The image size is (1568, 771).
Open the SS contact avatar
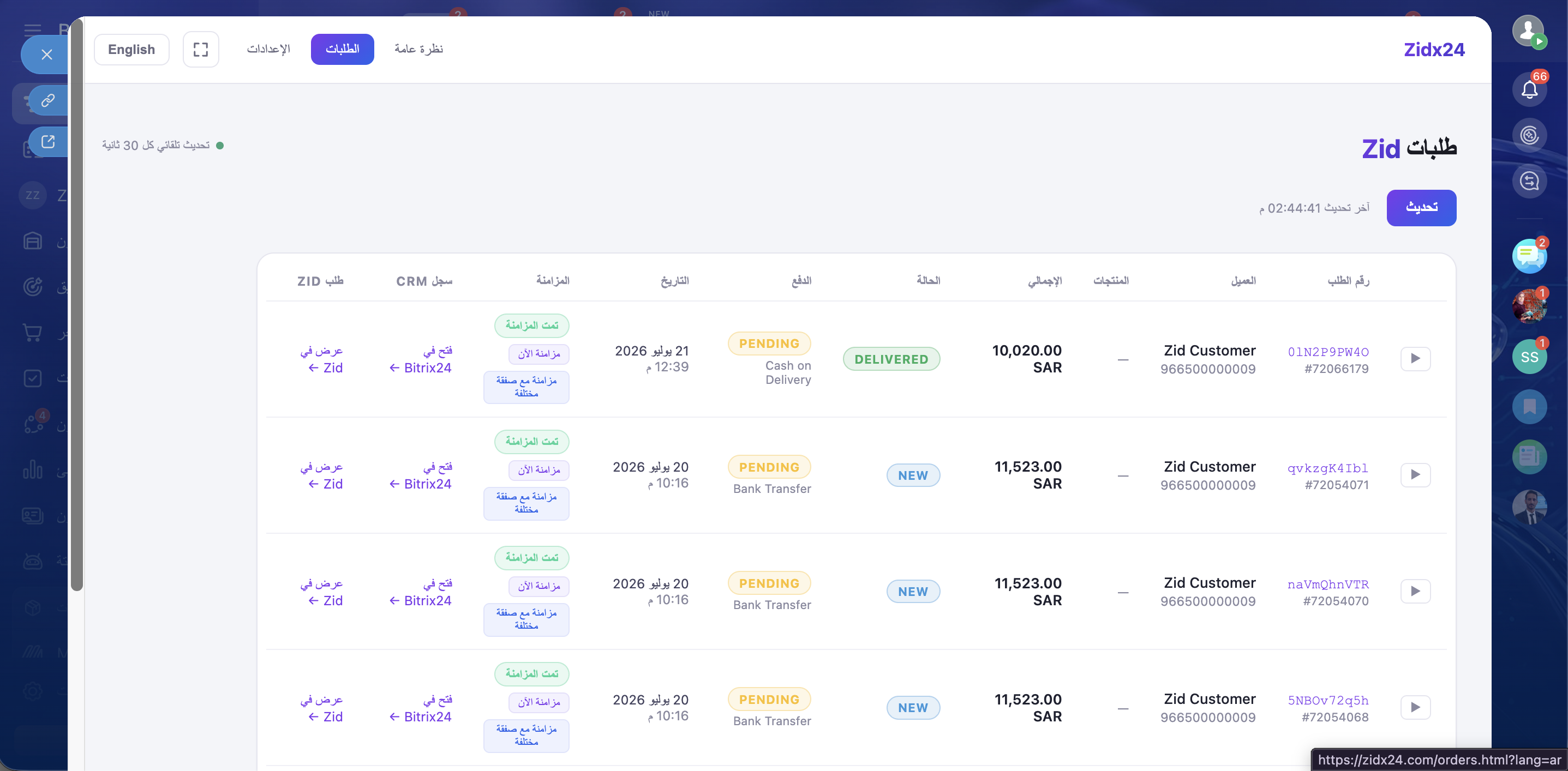(x=1529, y=357)
